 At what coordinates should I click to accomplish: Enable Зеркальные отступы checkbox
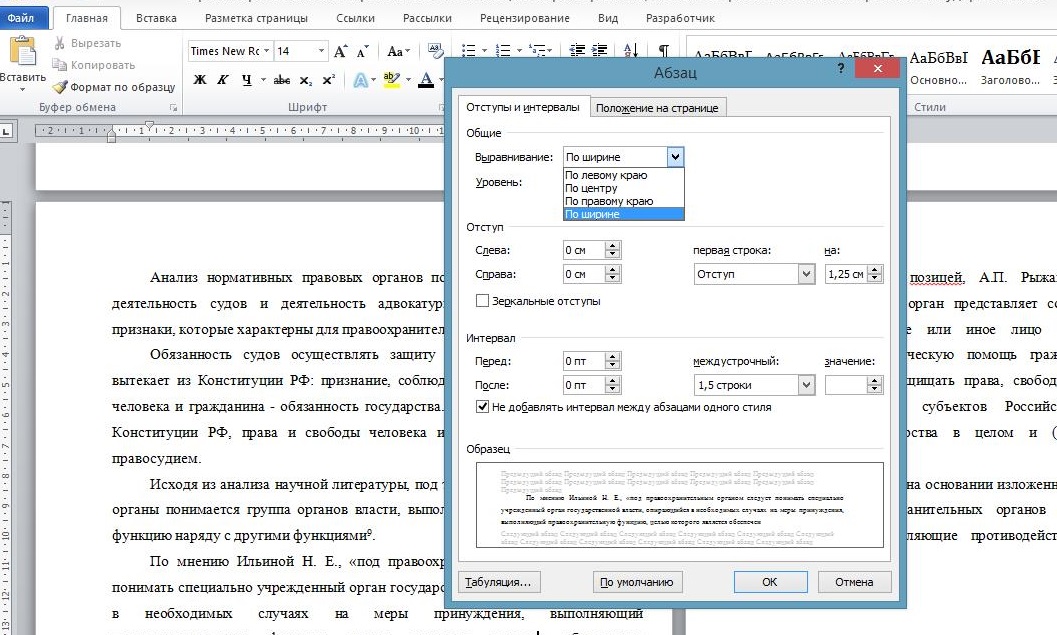click(483, 301)
